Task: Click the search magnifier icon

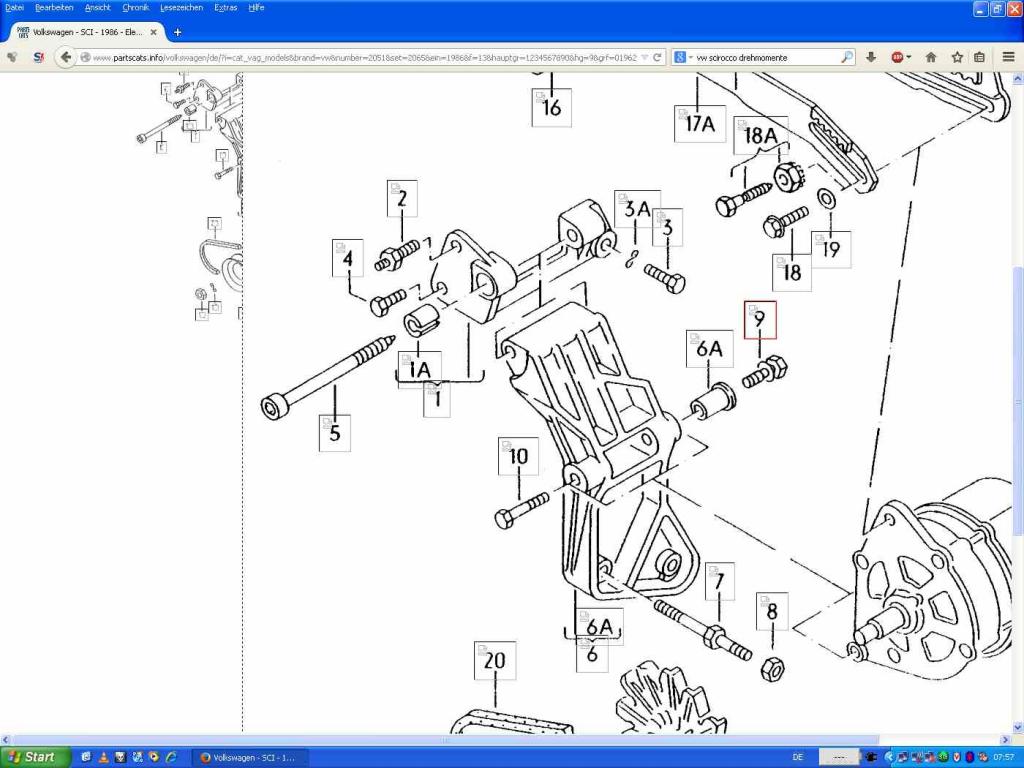Action: (x=847, y=57)
